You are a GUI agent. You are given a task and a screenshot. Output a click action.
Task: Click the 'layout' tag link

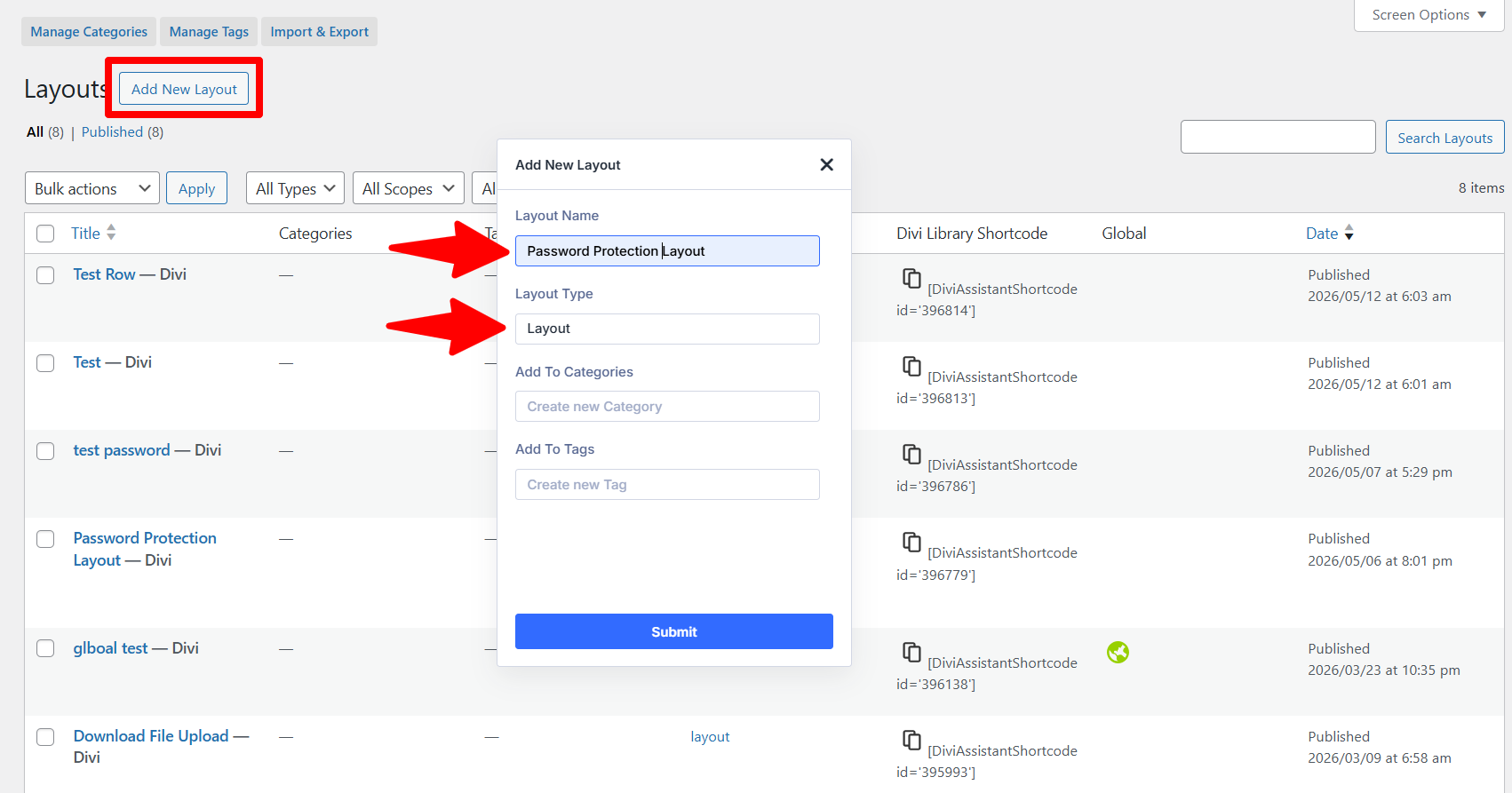[x=710, y=737]
